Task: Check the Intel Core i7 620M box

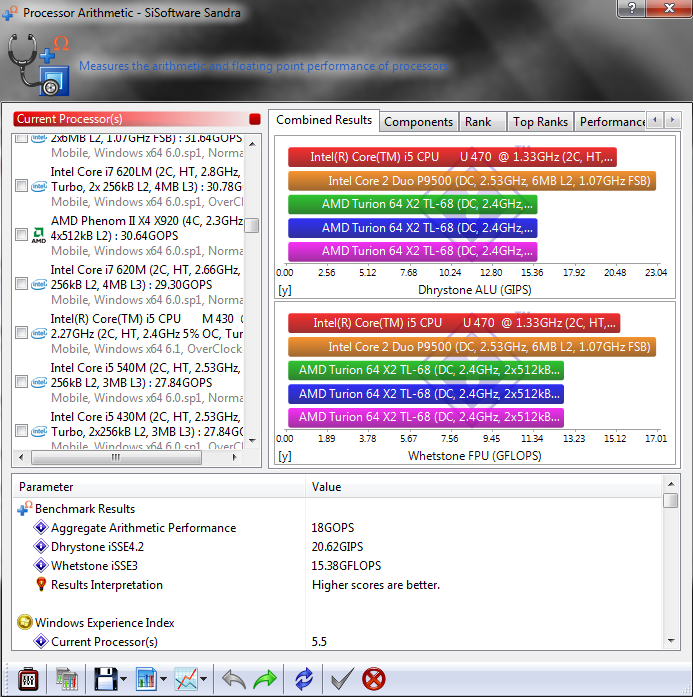Action: coord(21,284)
